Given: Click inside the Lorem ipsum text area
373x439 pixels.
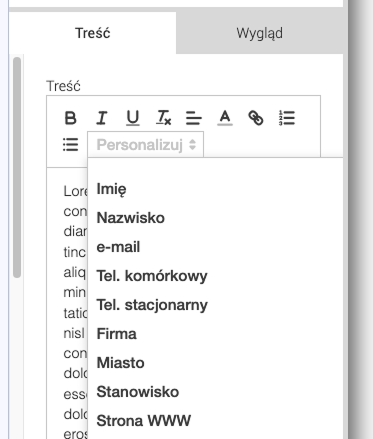Looking at the screenshot, I should [x=67, y=300].
